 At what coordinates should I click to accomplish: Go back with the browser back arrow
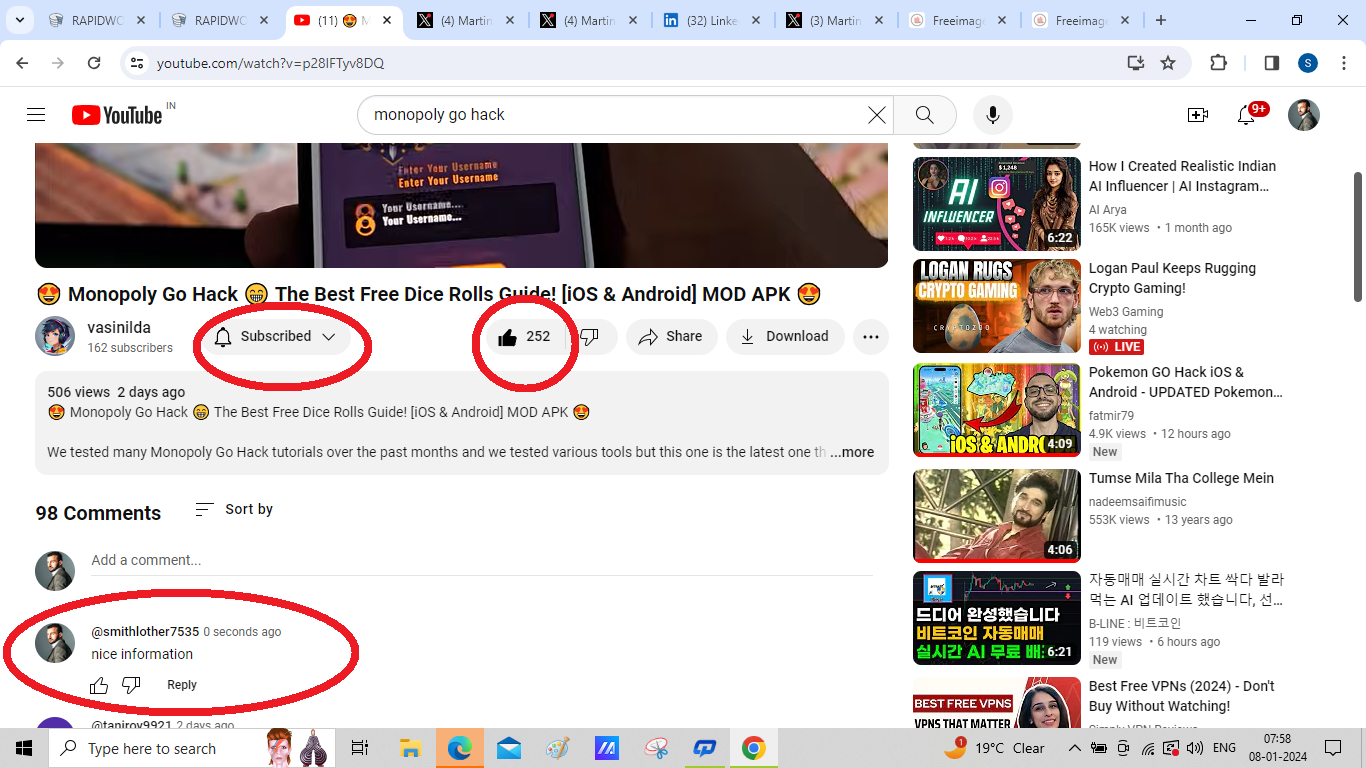coord(22,63)
